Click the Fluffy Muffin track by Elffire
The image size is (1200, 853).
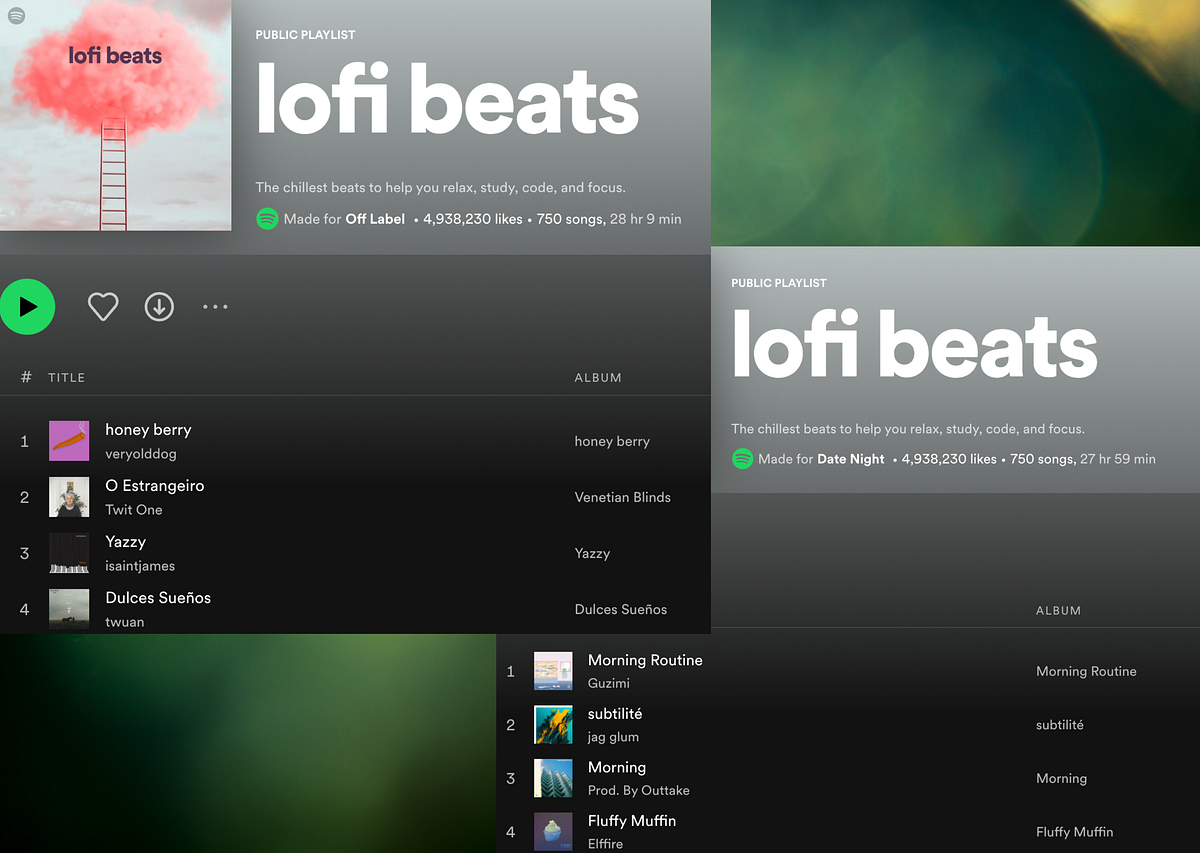(x=631, y=820)
